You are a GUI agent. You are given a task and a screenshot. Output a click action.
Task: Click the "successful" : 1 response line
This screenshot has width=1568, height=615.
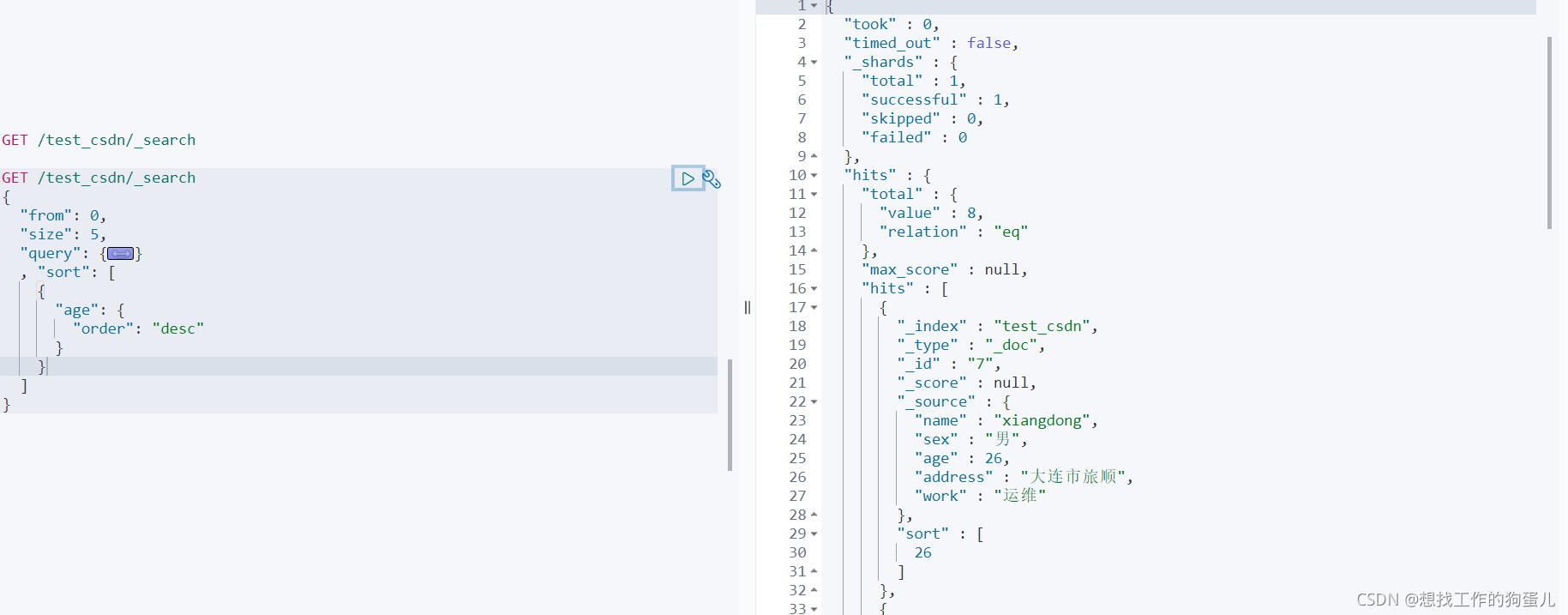(935, 99)
